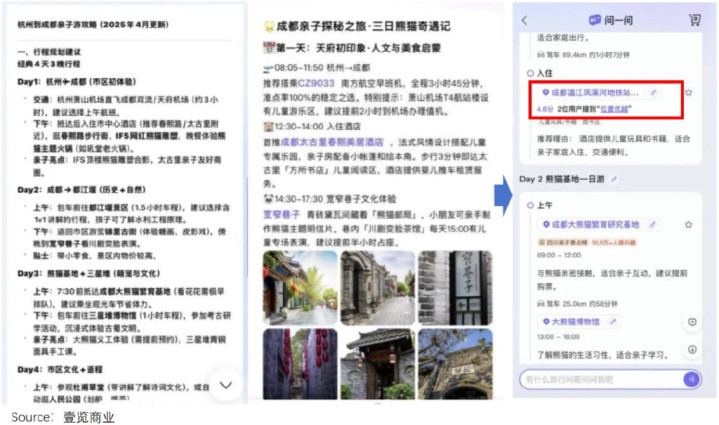Click the hotel icon beside 12:30–14:00 入住酒店
The height and width of the screenshot is (425, 719).
tap(268, 126)
